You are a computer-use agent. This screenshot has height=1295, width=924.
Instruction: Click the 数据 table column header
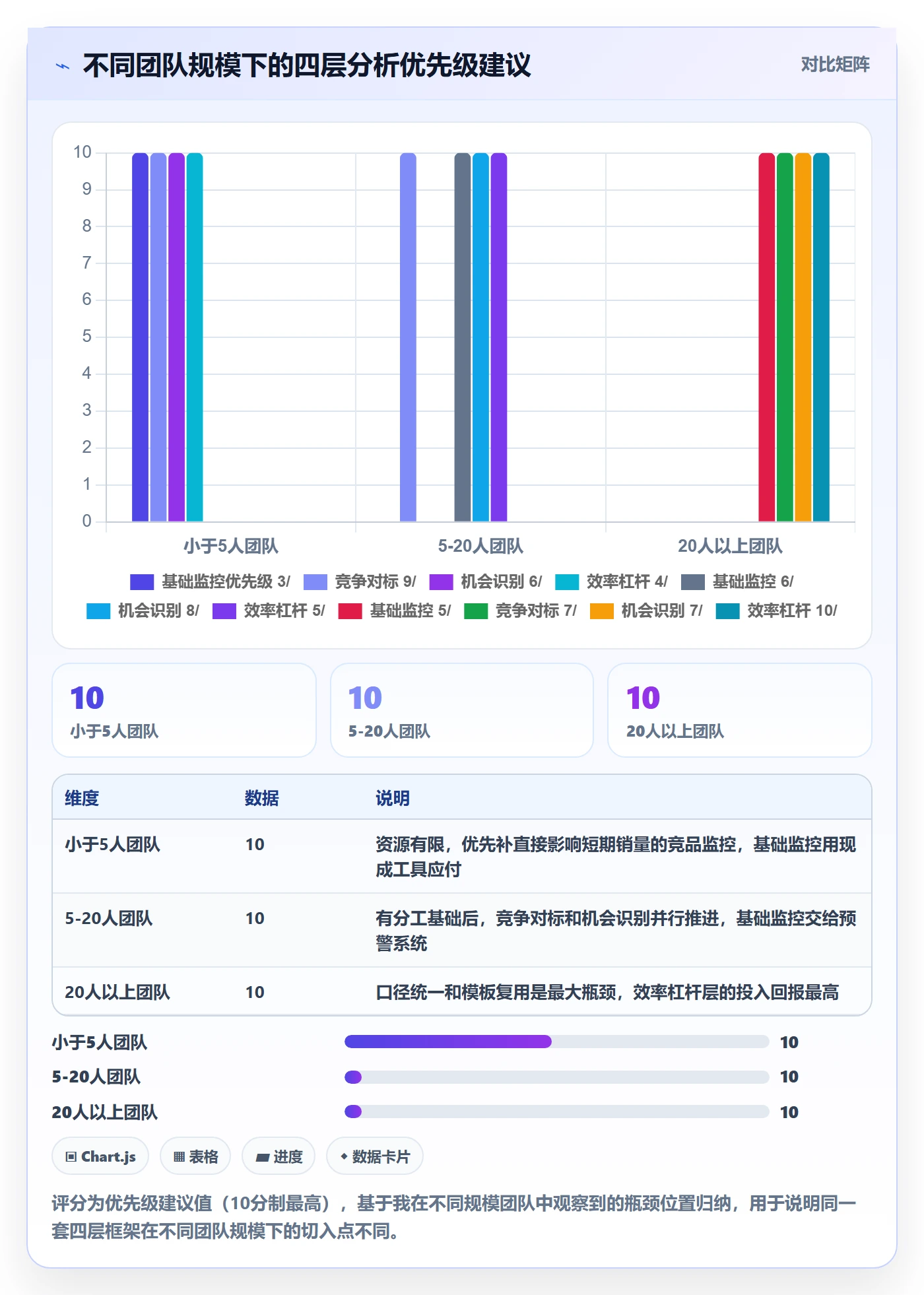tap(262, 798)
